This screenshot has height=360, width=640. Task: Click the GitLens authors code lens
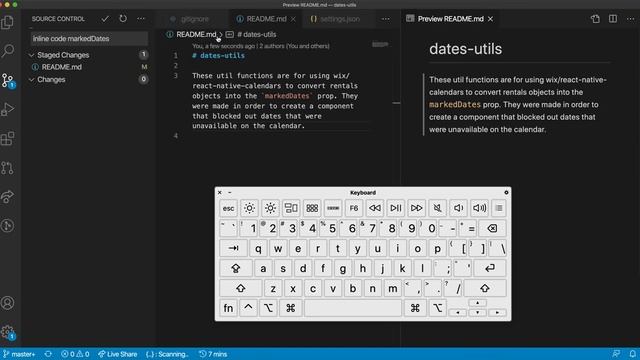(x=260, y=46)
